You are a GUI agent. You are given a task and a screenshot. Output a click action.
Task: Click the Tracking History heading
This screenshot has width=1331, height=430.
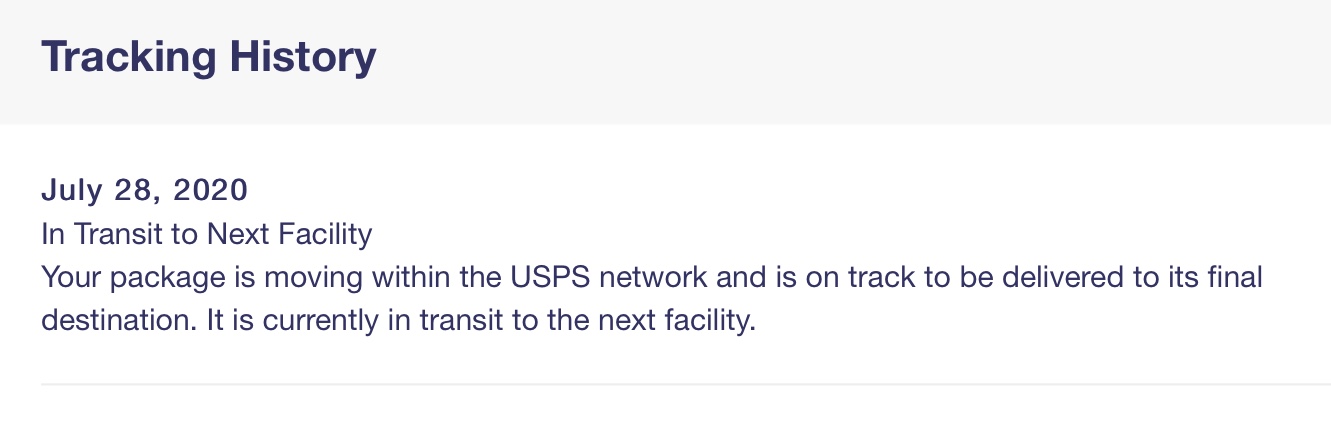(x=209, y=57)
